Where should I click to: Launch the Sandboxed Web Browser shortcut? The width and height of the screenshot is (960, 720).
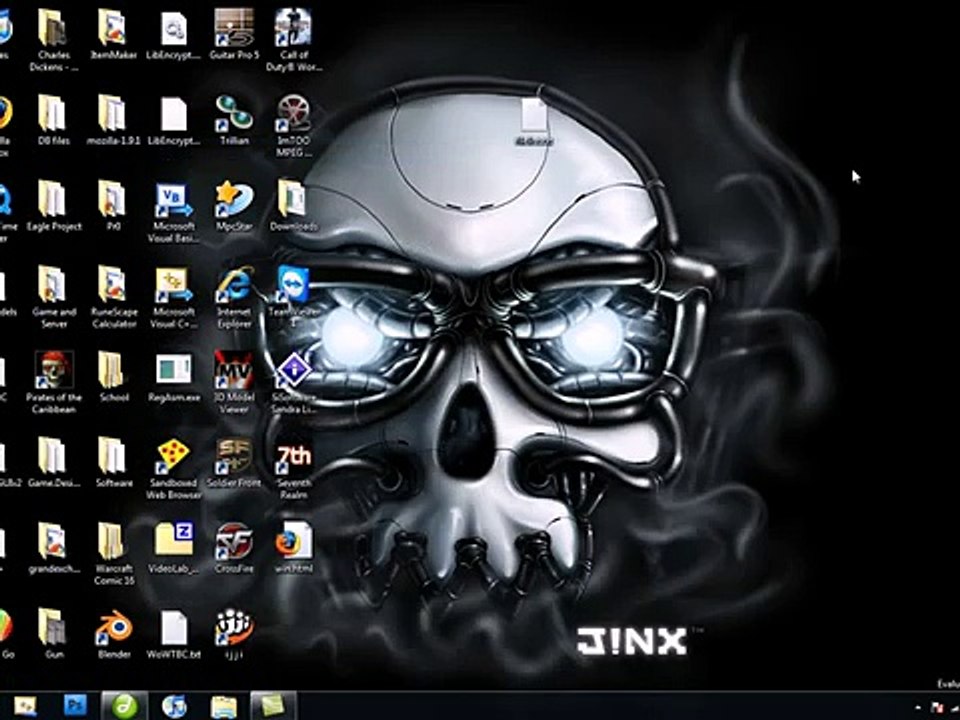click(173, 467)
